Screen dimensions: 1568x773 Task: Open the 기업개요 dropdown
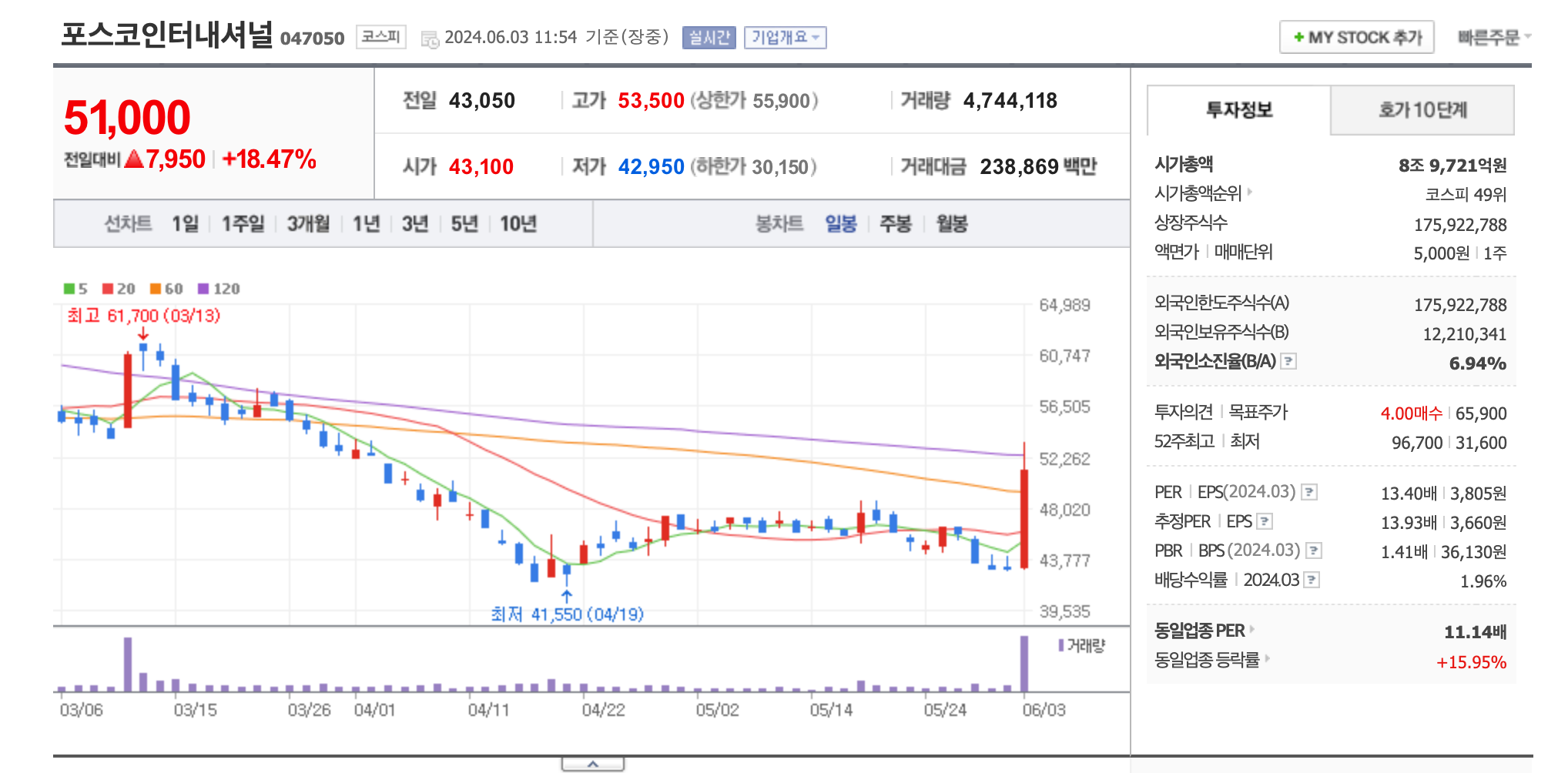click(786, 38)
